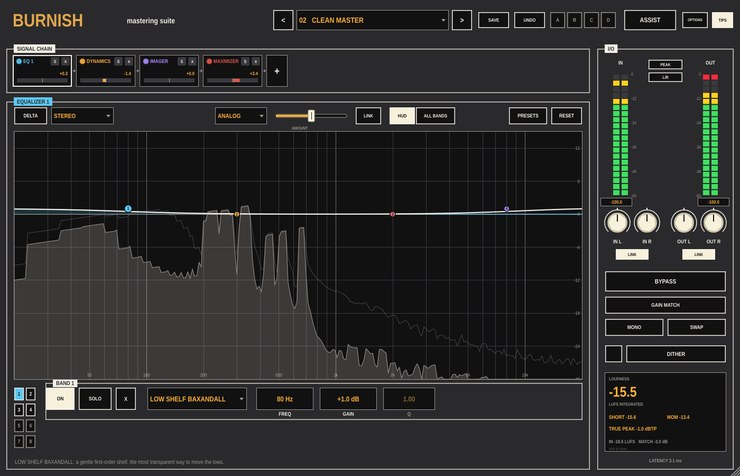The width and height of the screenshot is (740, 476).
Task: Open the equalizer PRESETS list
Action: pos(528,116)
